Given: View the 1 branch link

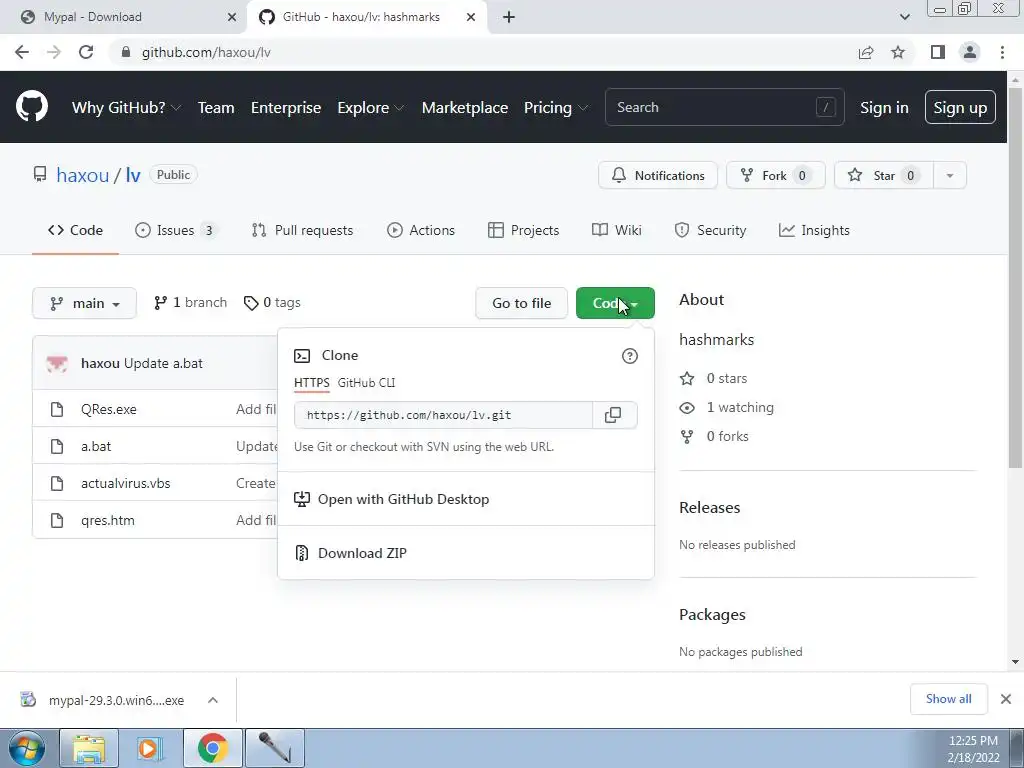Looking at the screenshot, I should [190, 302].
